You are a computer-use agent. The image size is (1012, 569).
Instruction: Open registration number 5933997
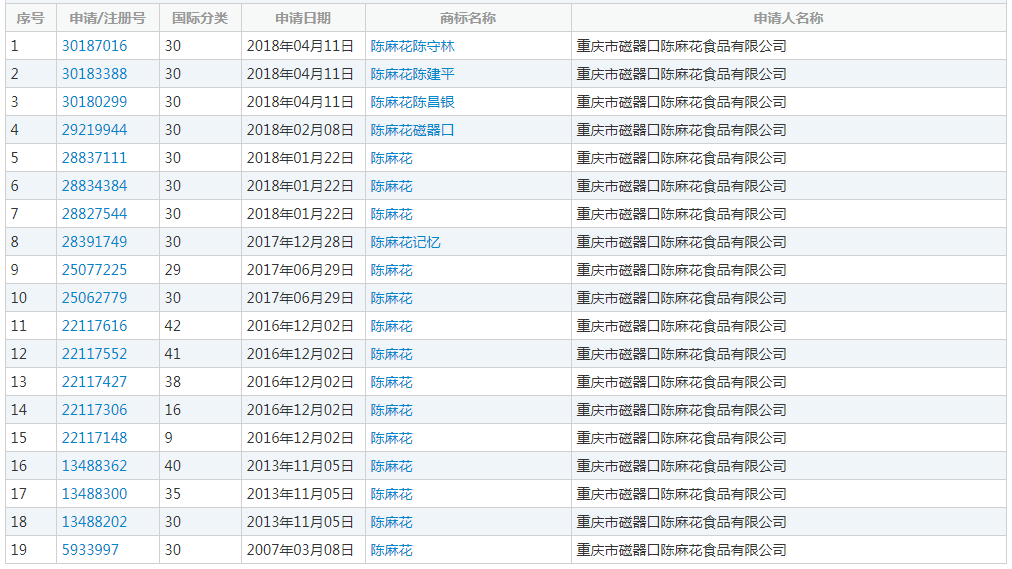[x=90, y=550]
